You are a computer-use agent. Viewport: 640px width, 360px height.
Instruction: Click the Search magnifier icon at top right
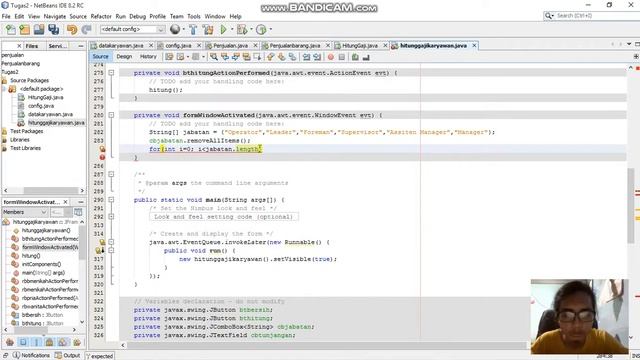click(549, 16)
